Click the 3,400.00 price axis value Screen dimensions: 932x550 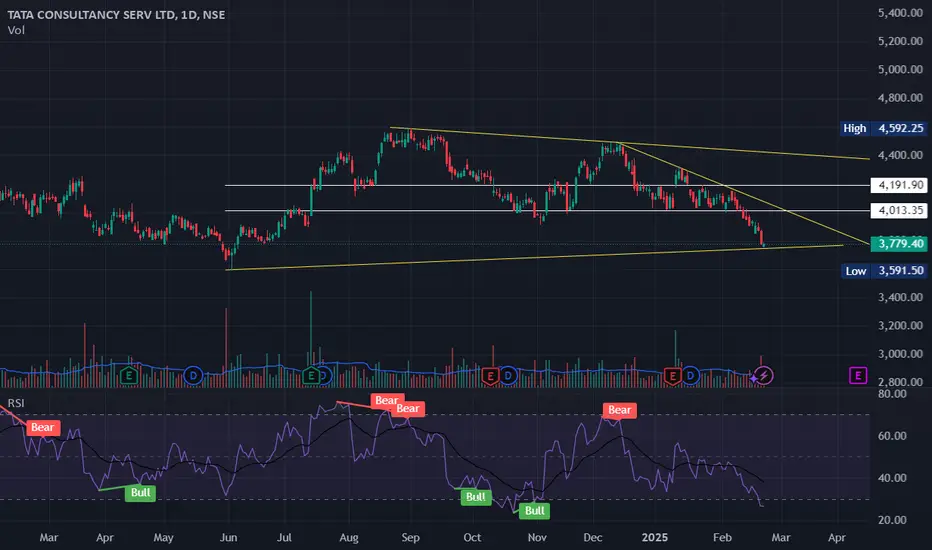click(900, 297)
